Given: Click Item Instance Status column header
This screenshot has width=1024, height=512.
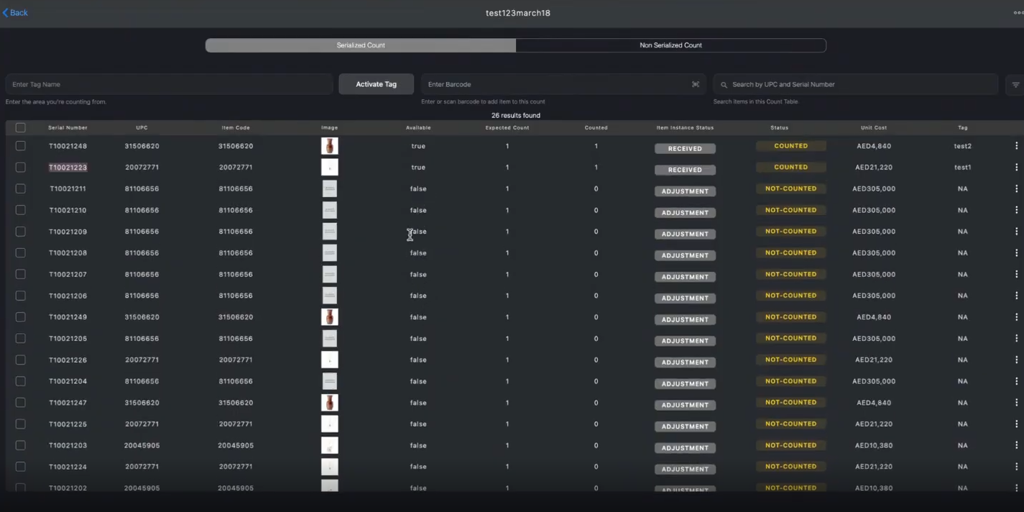Looking at the screenshot, I should pyautogui.click(x=685, y=128).
